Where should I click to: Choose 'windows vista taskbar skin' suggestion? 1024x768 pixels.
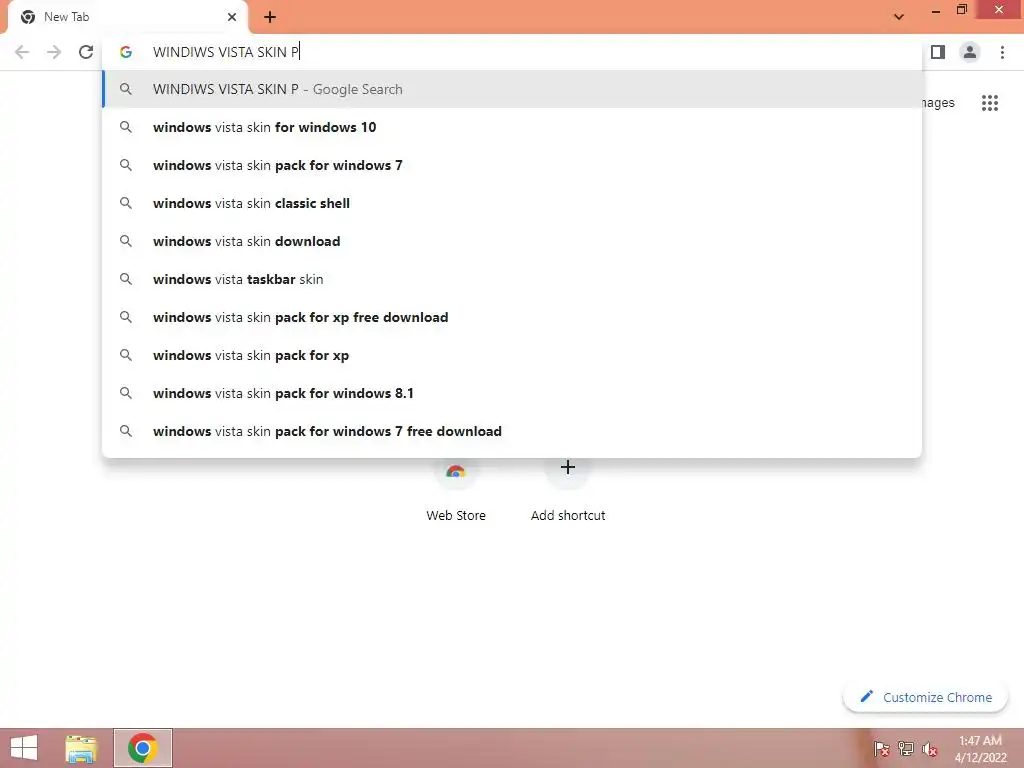(513, 279)
